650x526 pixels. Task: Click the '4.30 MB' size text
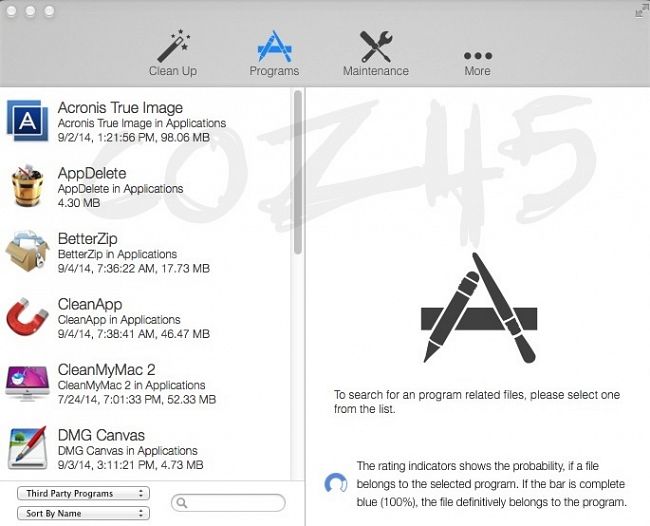79,203
